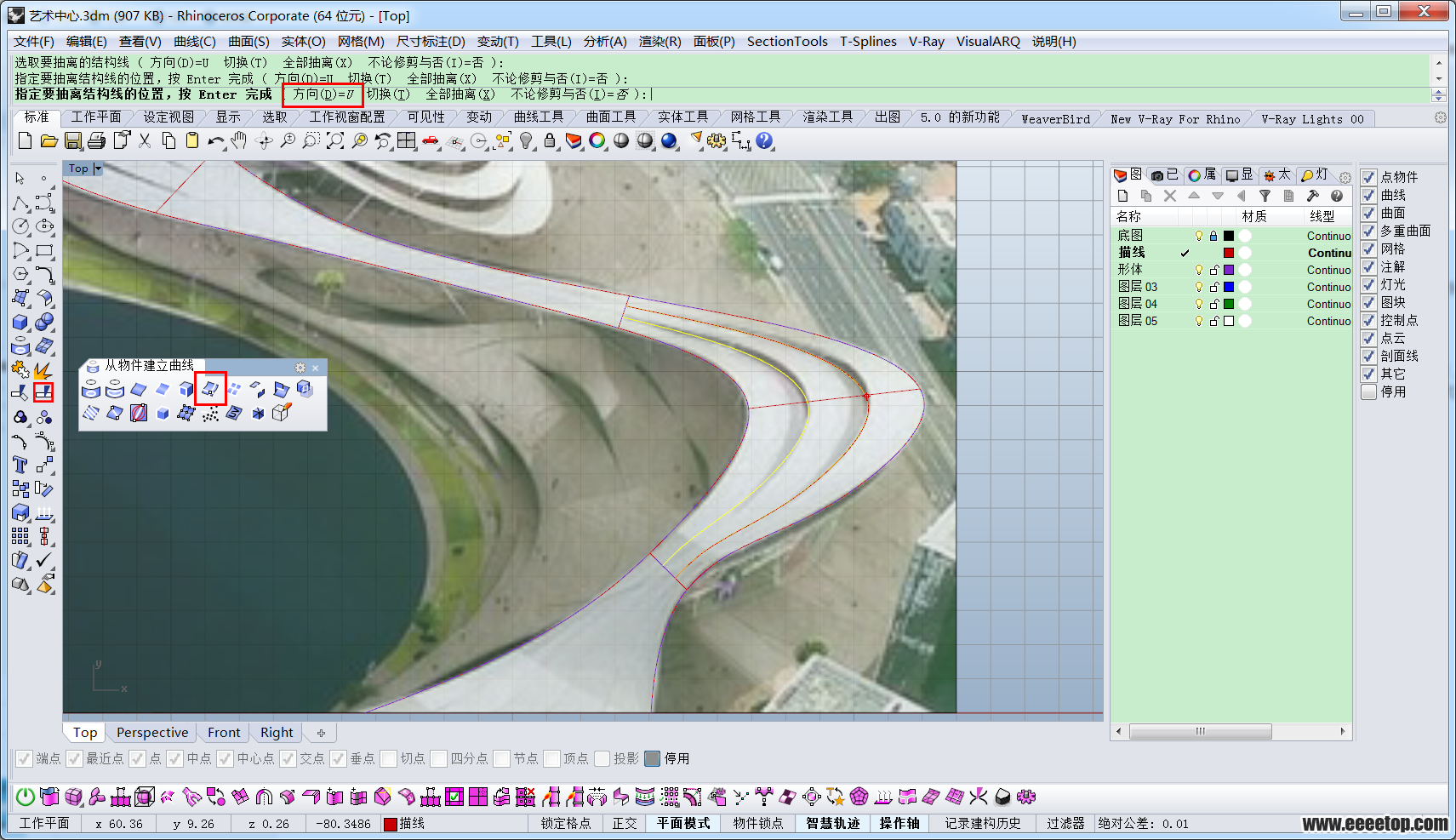
Task: Enable the 切点 osnap checkbox
Action: coord(389,758)
